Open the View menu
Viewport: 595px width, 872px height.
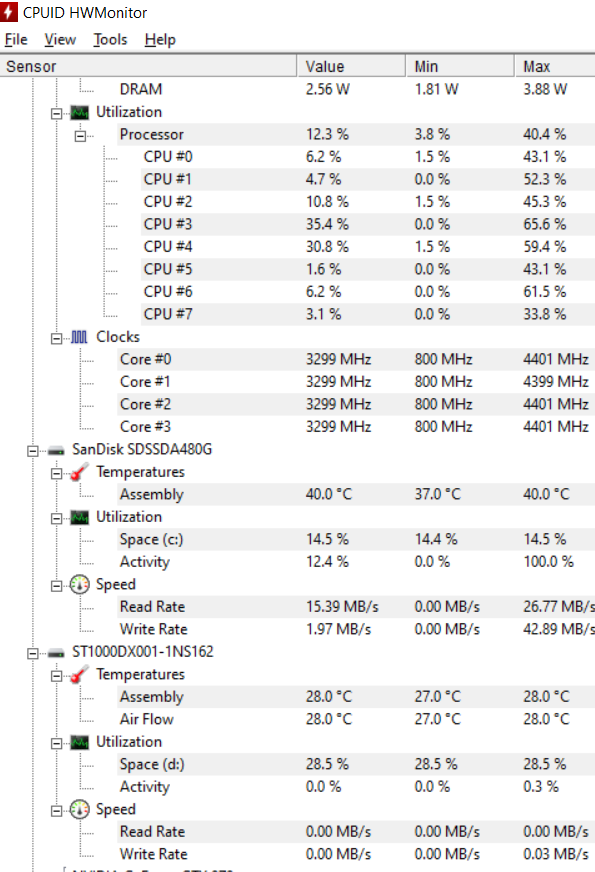click(60, 39)
